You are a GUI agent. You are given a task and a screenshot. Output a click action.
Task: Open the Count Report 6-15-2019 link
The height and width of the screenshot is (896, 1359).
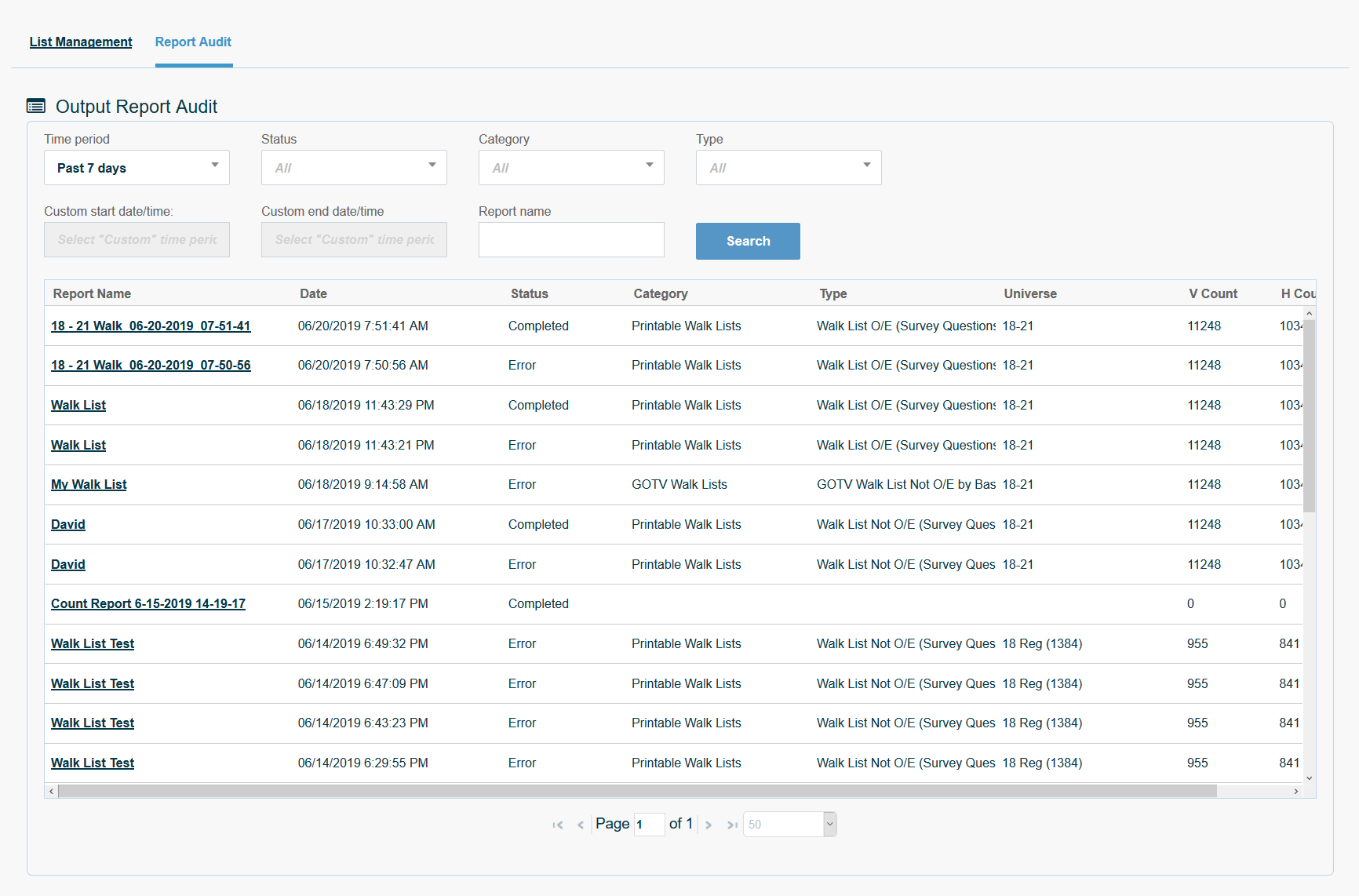click(148, 603)
